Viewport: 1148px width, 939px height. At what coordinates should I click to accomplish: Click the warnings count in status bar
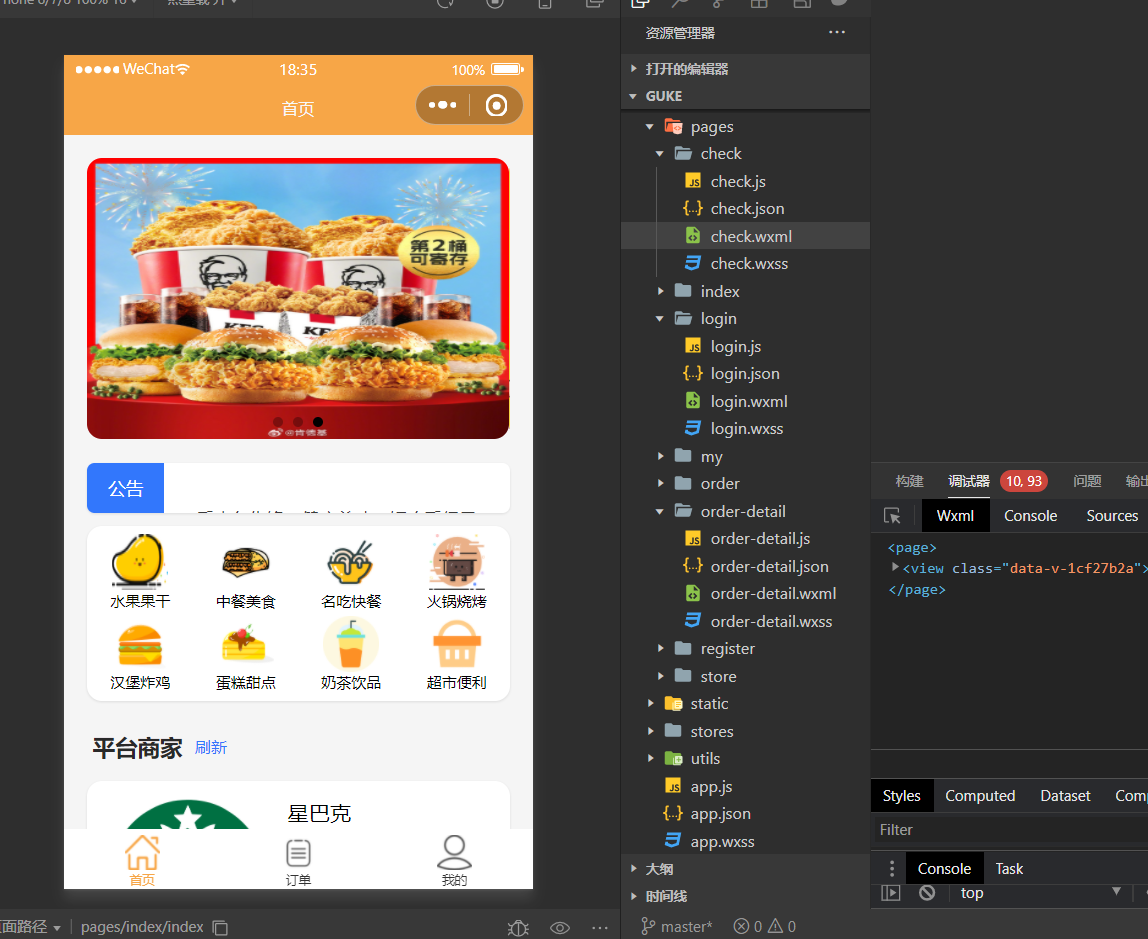point(782,927)
